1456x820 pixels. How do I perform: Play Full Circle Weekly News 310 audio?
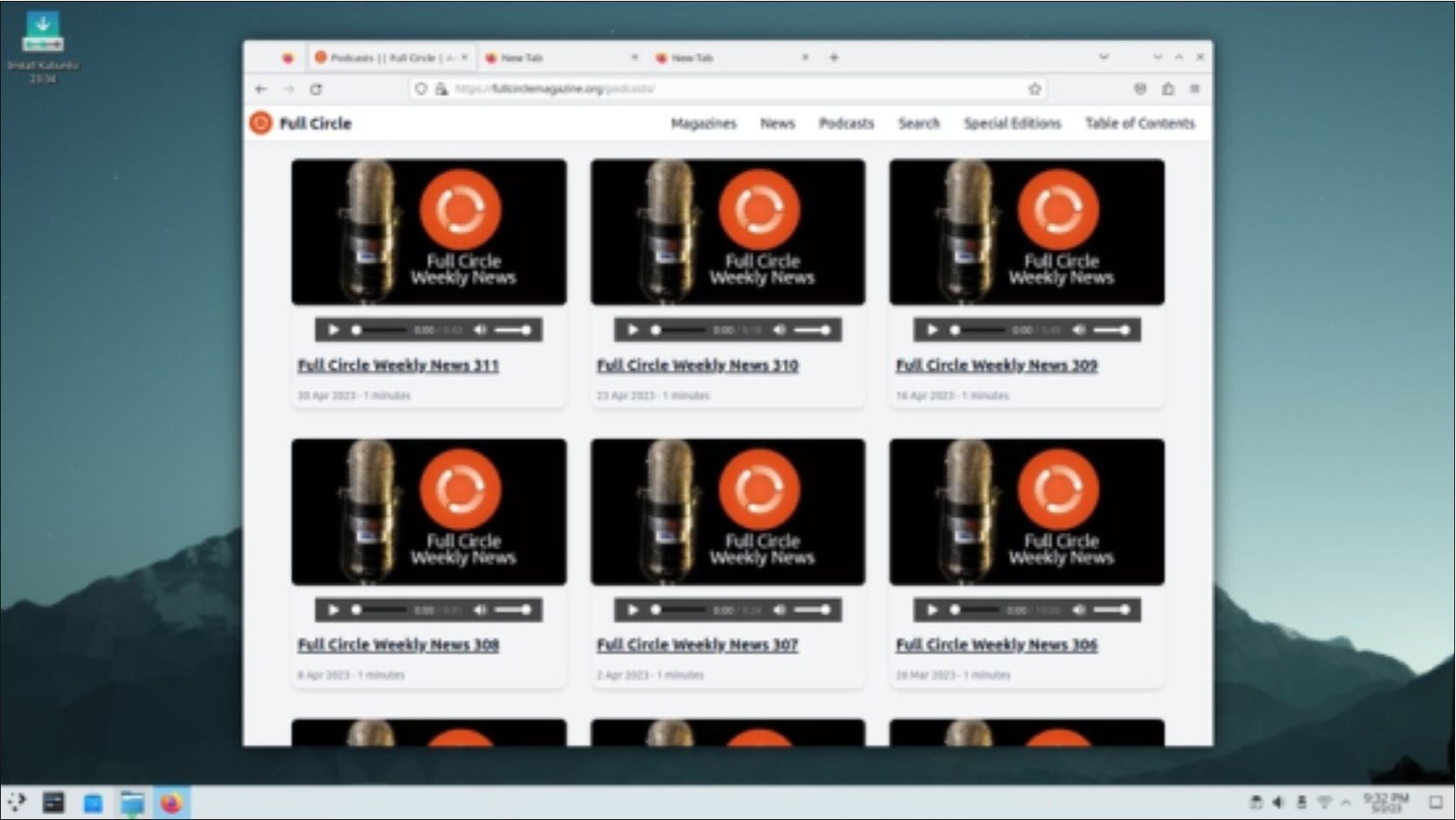click(x=632, y=330)
